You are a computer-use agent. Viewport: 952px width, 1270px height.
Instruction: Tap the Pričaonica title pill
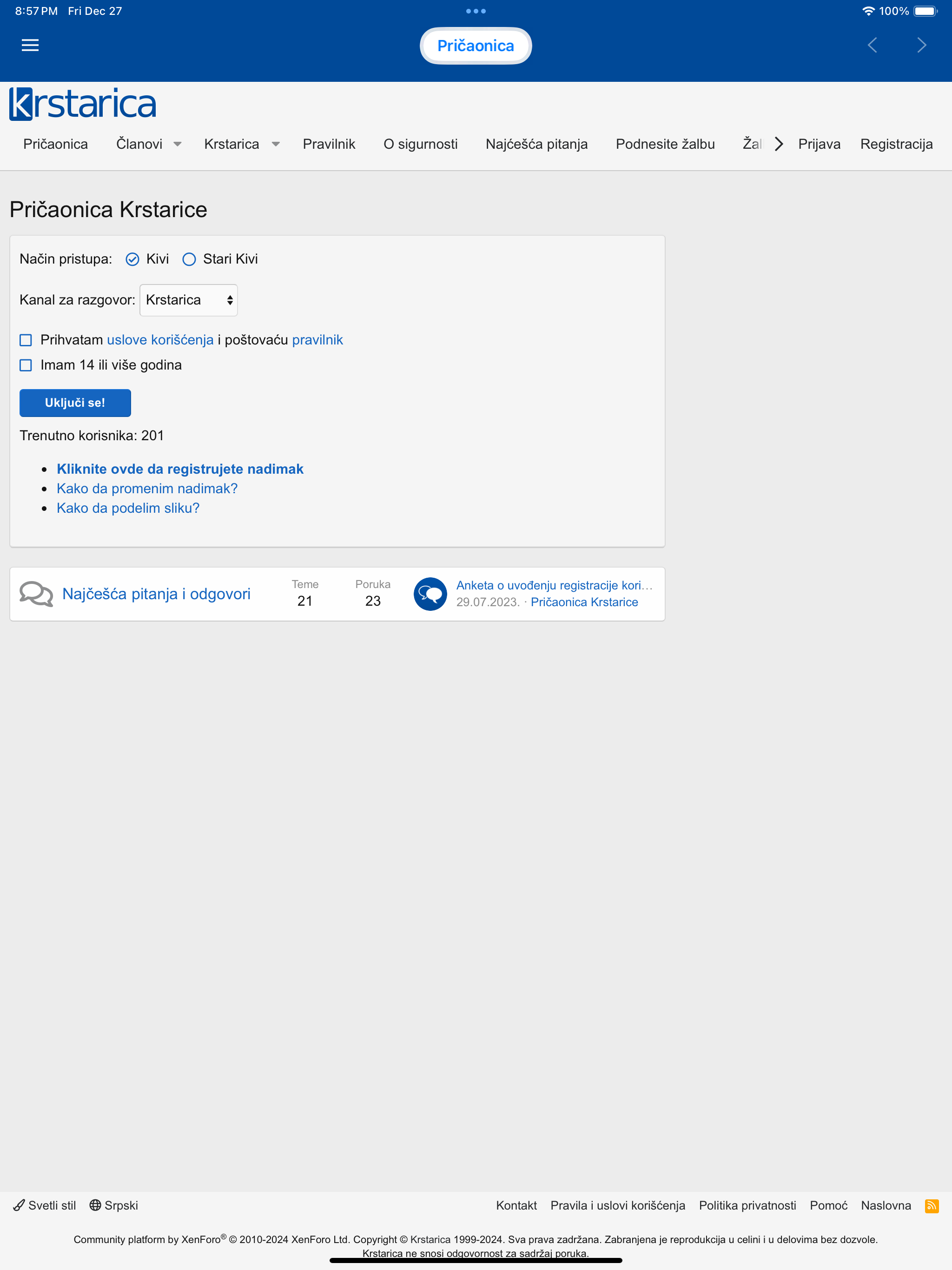pos(476,46)
